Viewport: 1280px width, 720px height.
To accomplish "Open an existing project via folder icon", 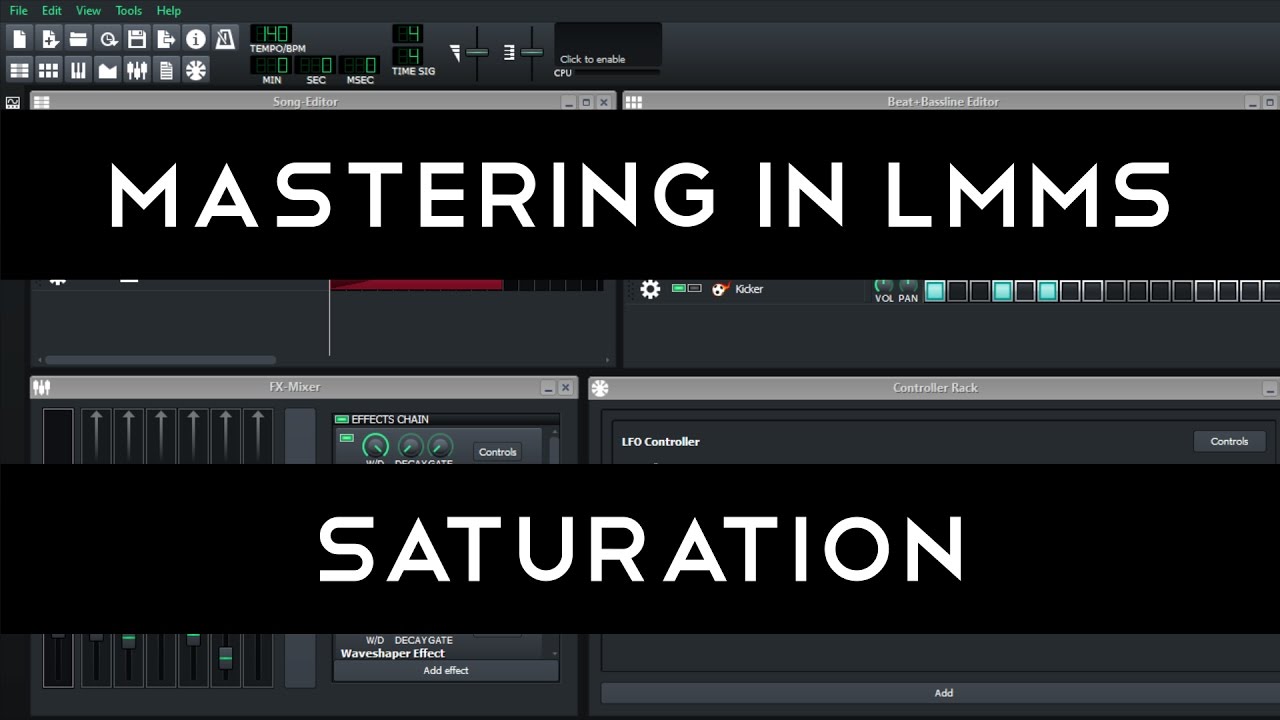I will point(79,39).
